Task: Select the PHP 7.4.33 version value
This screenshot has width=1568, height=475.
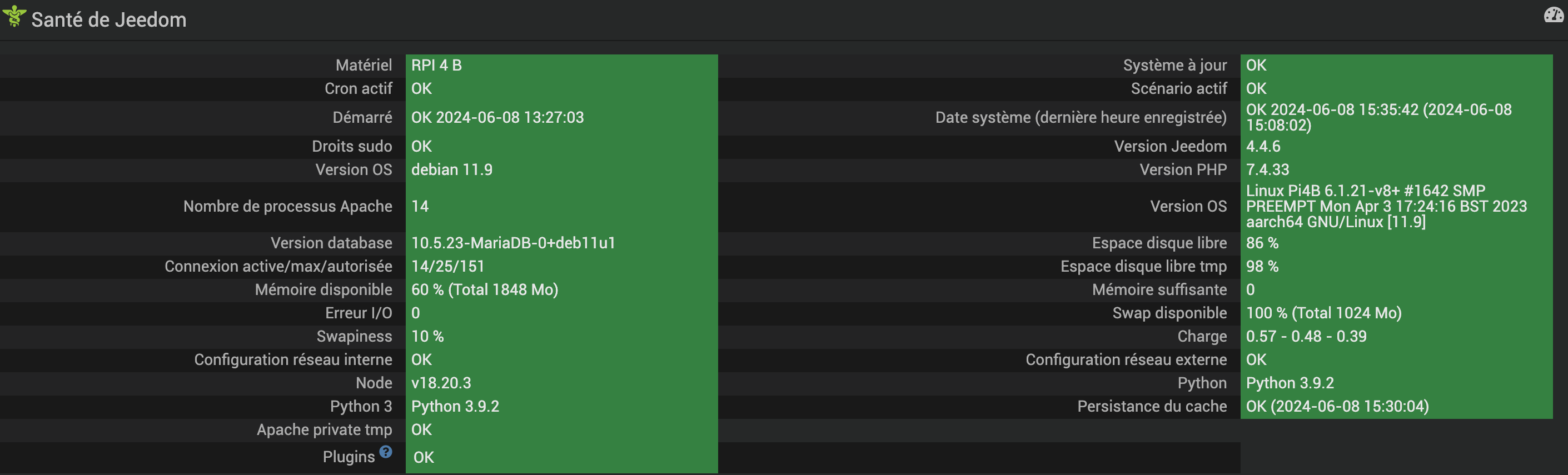Action: (x=1267, y=169)
